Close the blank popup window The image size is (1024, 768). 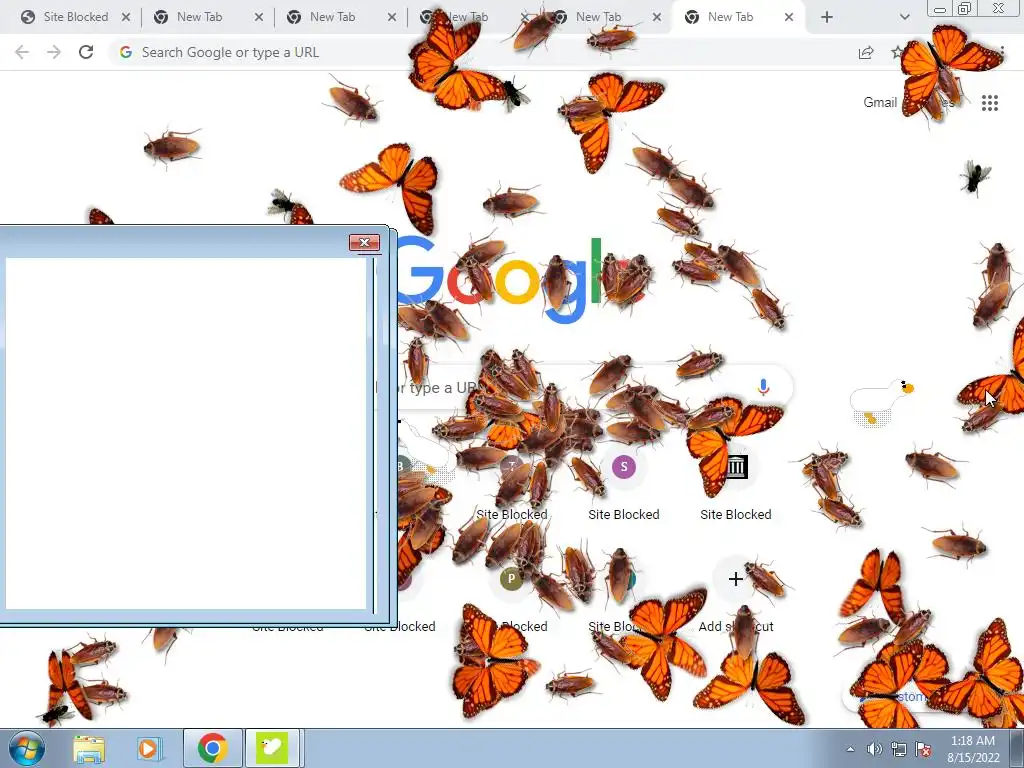(364, 243)
